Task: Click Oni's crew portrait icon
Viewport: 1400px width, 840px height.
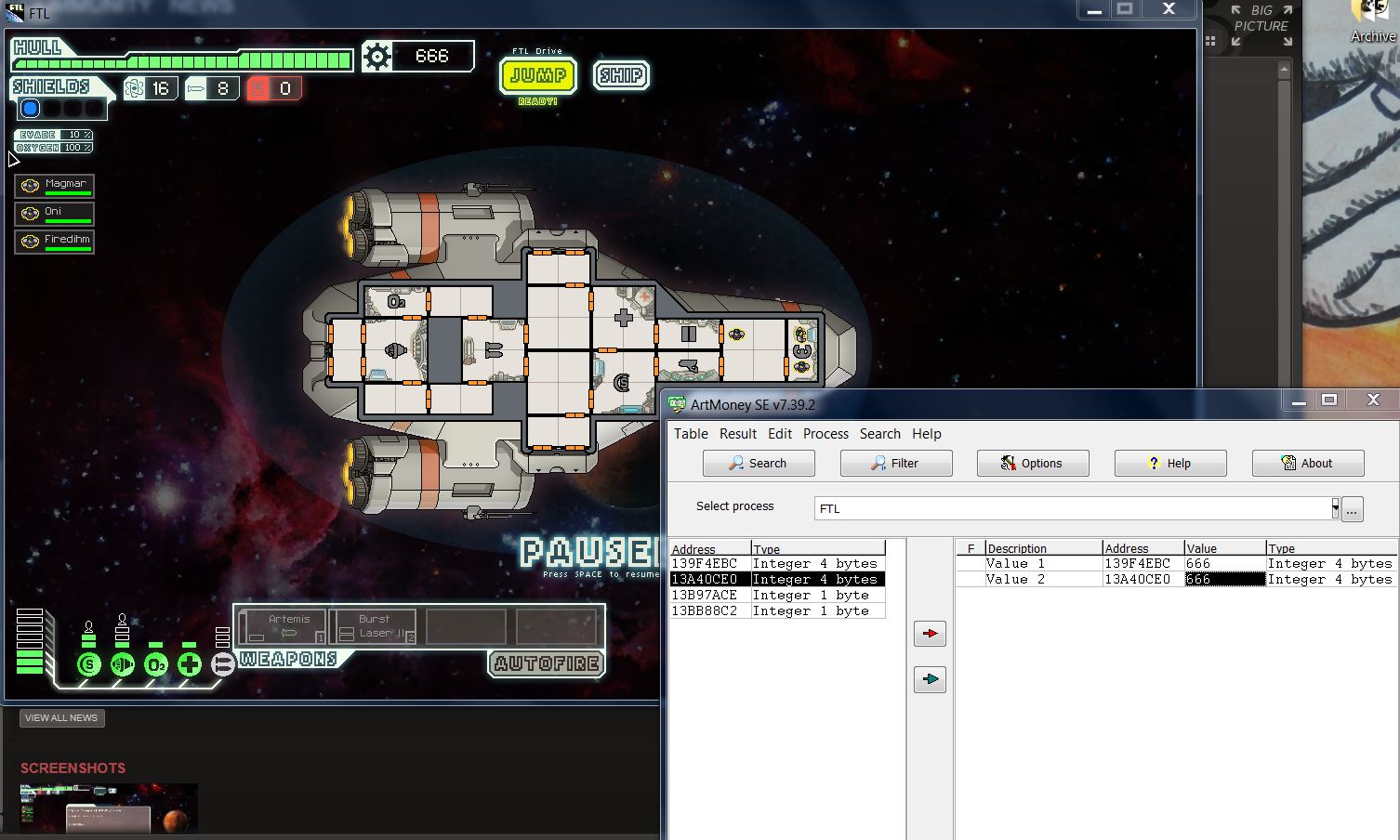Action: coord(30,214)
